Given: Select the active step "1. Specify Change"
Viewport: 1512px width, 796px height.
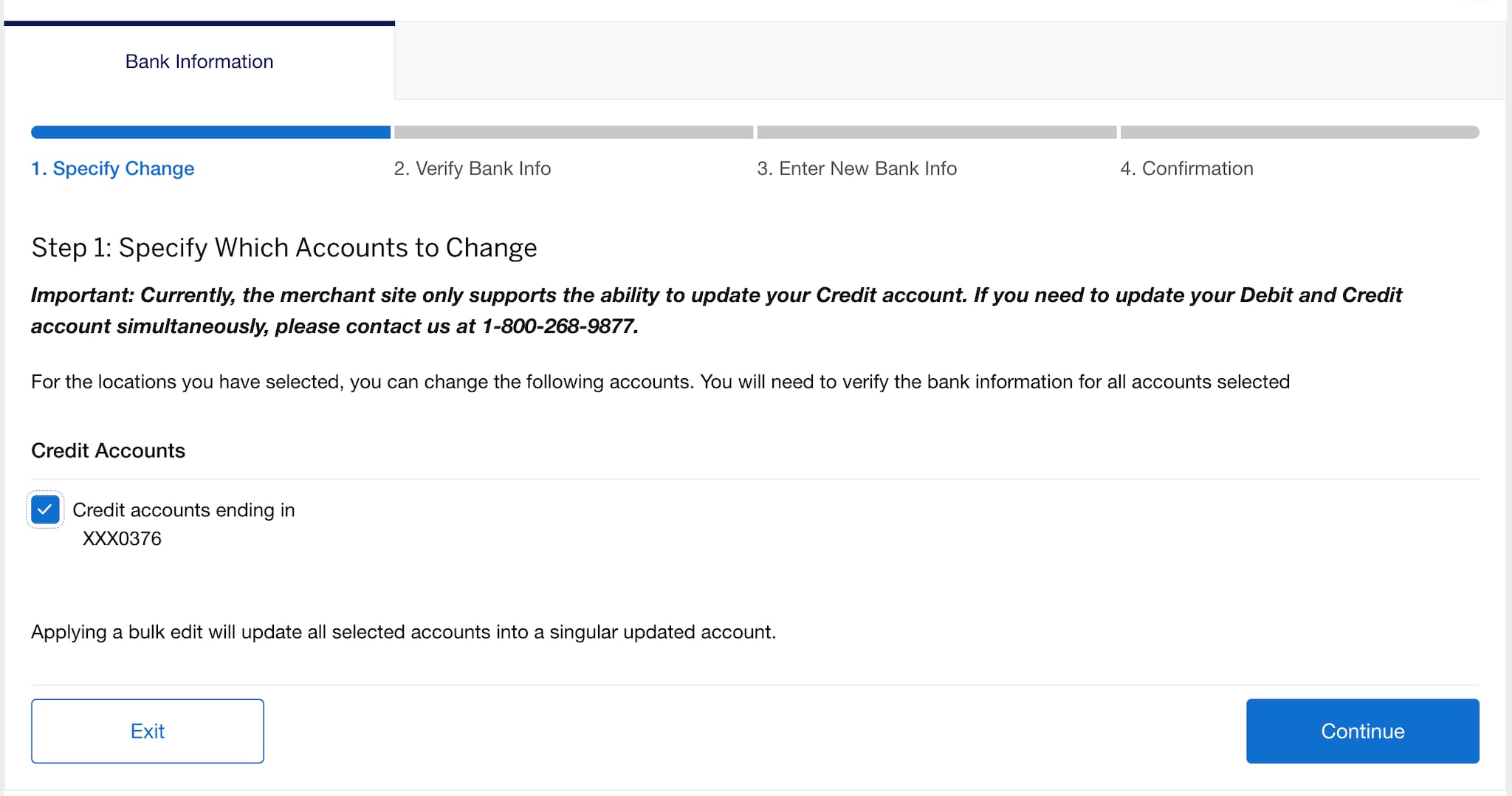Looking at the screenshot, I should (112, 168).
